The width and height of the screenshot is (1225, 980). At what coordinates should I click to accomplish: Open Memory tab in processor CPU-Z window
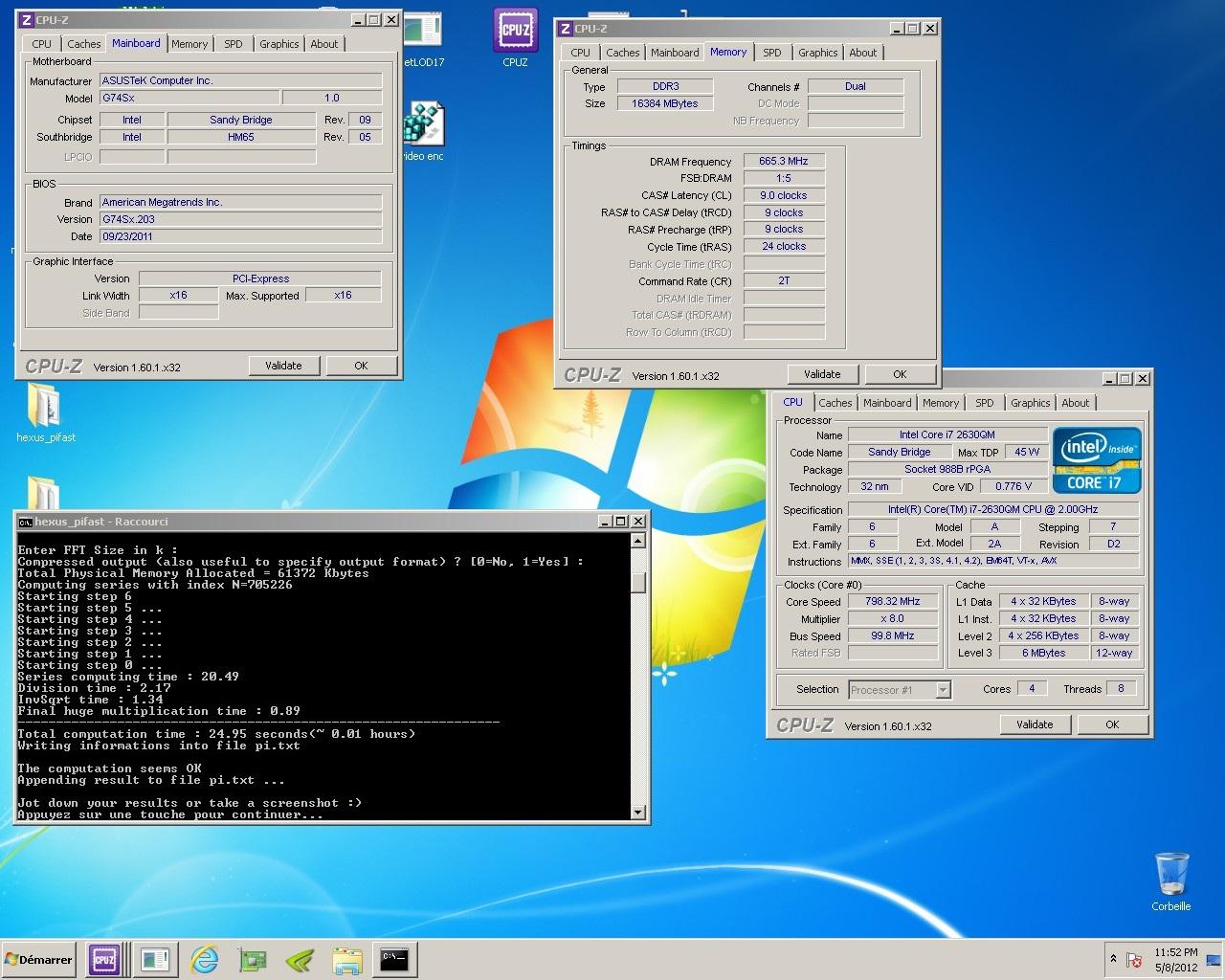(941, 403)
